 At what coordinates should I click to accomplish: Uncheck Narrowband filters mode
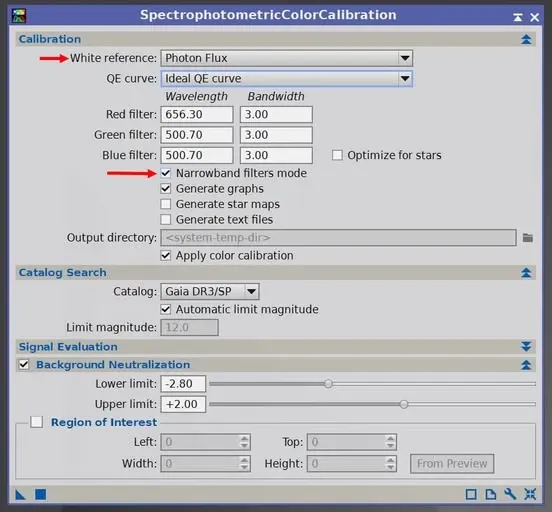(x=165, y=173)
